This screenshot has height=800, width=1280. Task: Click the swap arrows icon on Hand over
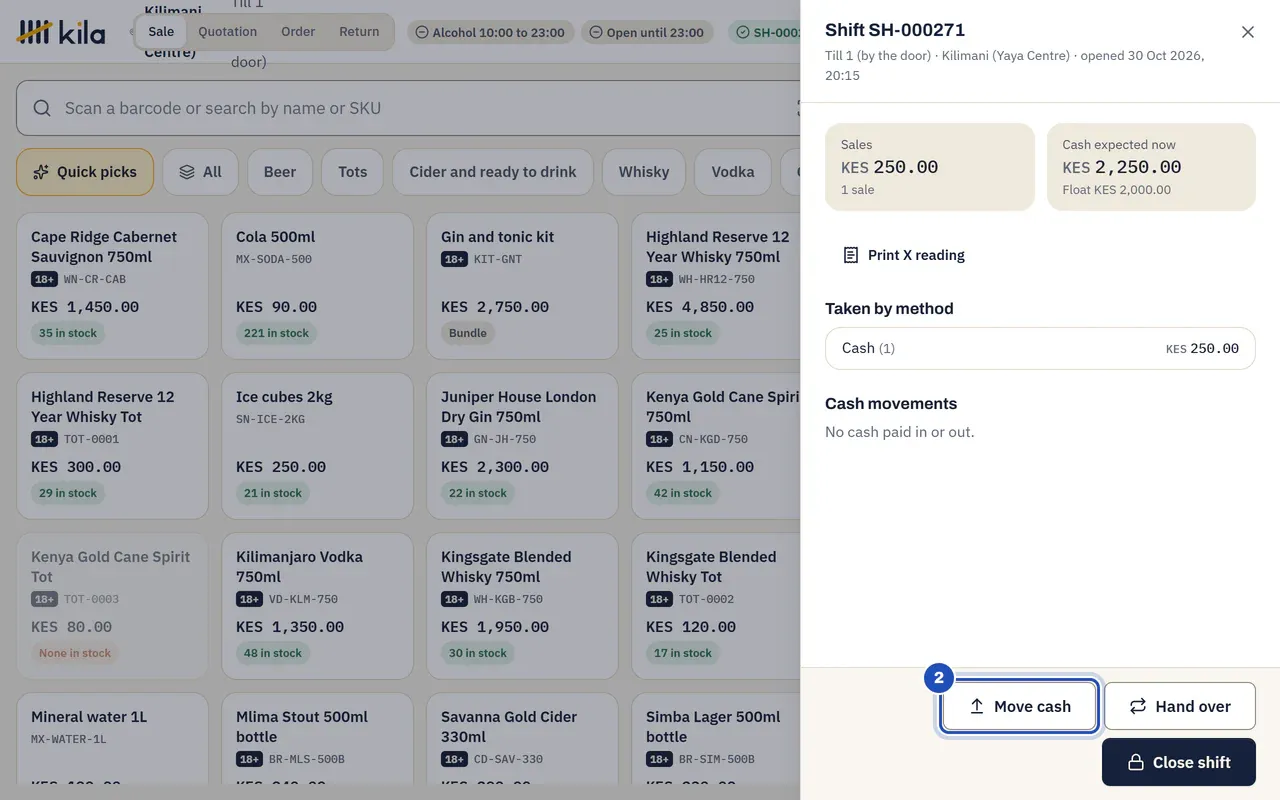1138,706
